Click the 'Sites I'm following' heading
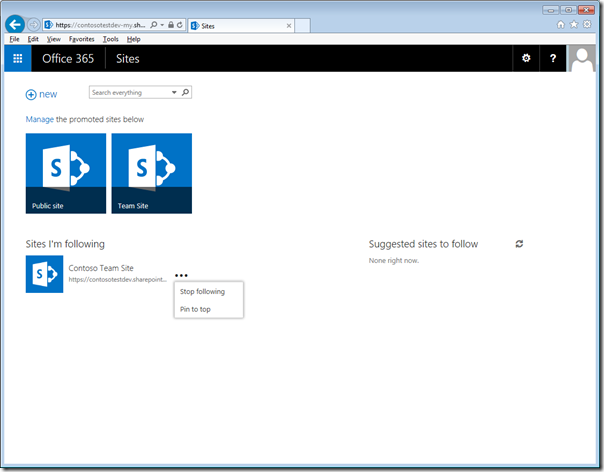Viewport: 604px width, 472px height. click(65, 244)
